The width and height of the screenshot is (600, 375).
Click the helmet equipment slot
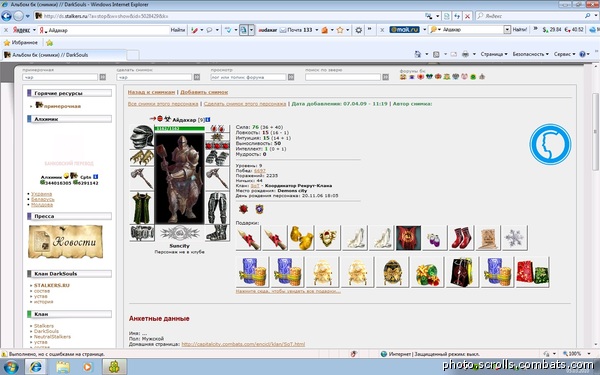coord(142,137)
